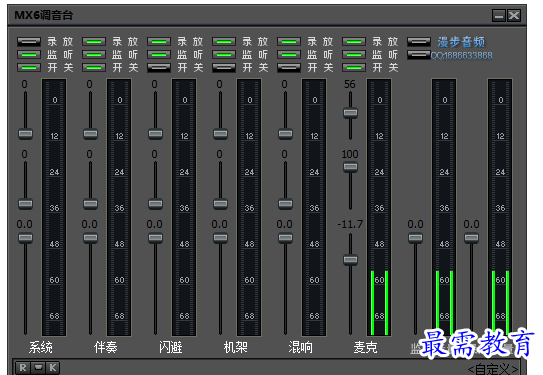Toggle 监听 switch on the 闪避 channel
543x375 pixels.
(159, 55)
